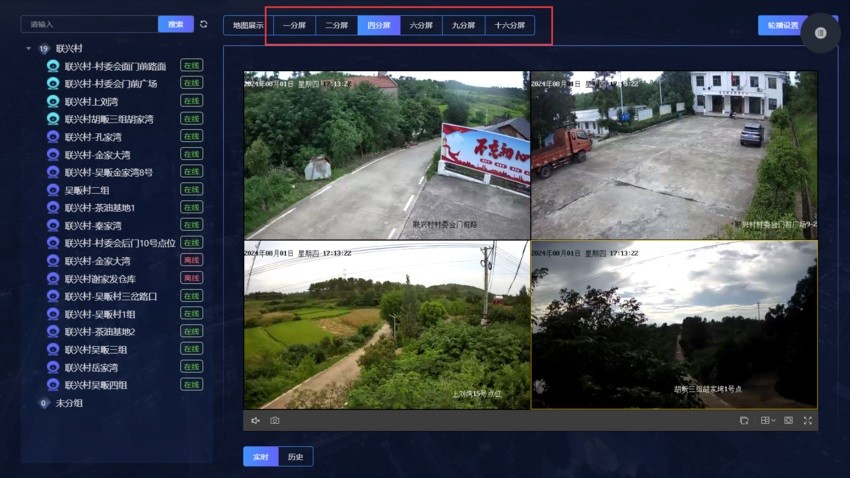
Task: Click the refresh icon beside the 搜索 button
Action: [204, 24]
